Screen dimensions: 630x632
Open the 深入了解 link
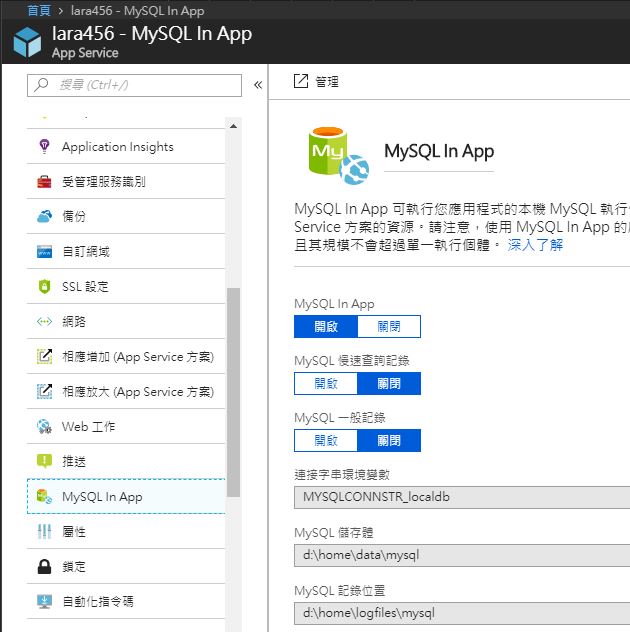535,244
